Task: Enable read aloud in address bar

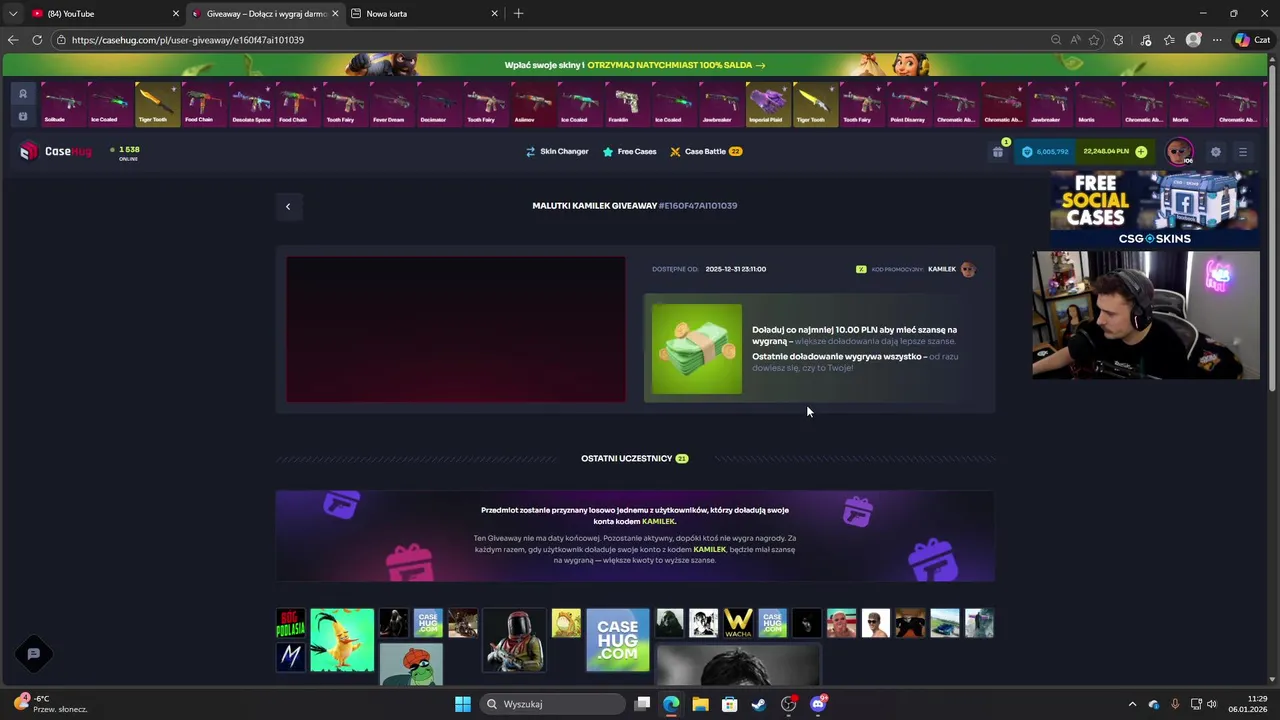Action: click(1075, 40)
